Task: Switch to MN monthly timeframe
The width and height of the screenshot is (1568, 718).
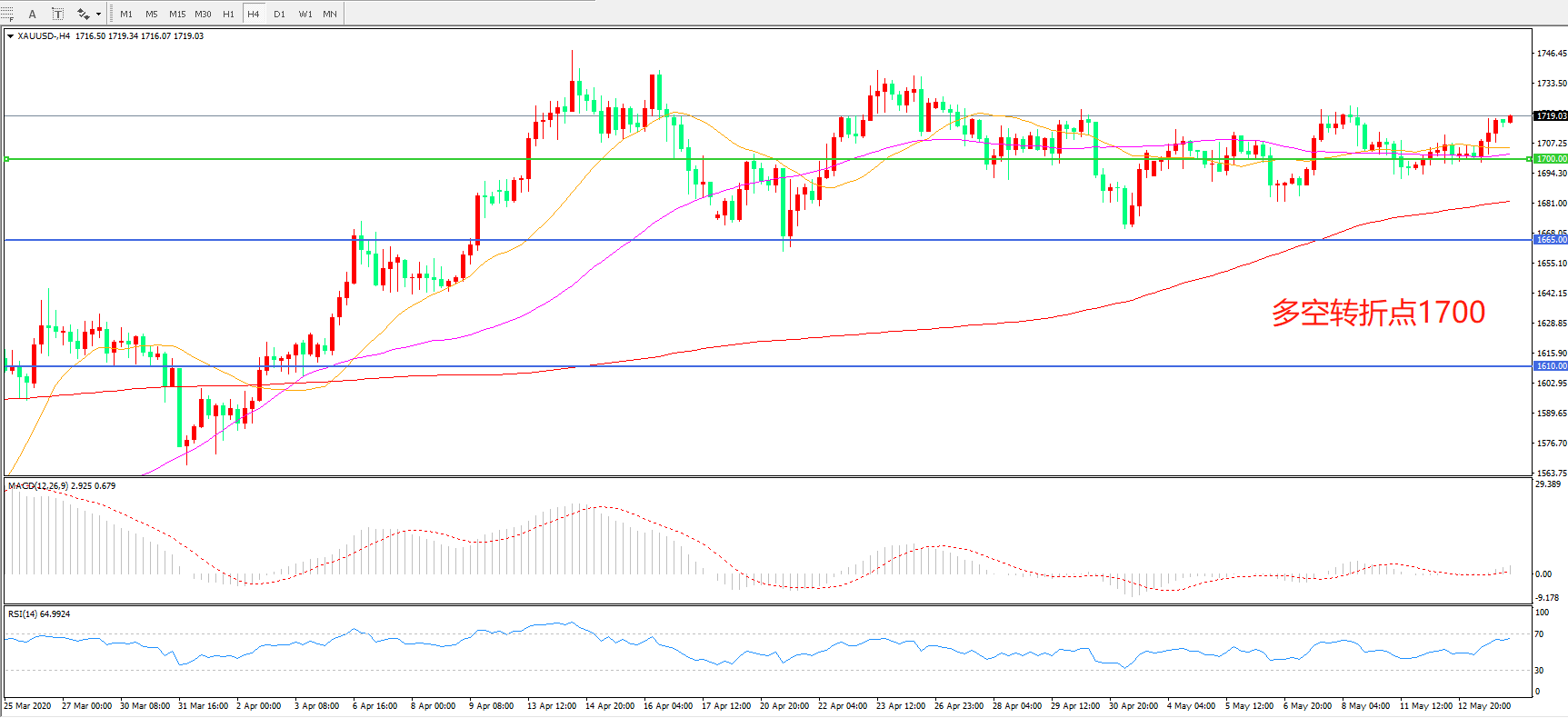Action: click(330, 14)
